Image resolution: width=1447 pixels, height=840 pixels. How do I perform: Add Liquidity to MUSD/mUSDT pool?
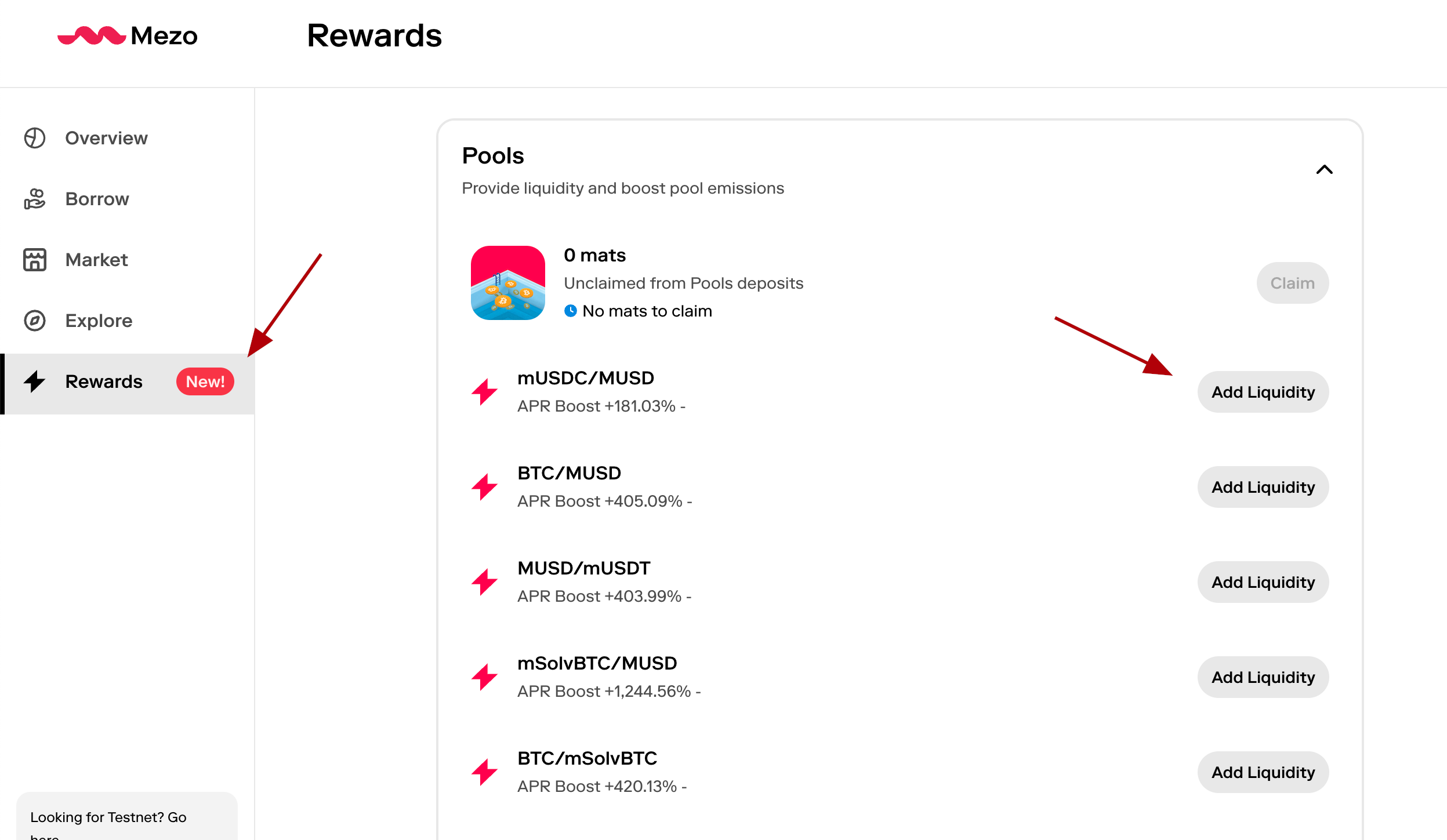point(1263,582)
